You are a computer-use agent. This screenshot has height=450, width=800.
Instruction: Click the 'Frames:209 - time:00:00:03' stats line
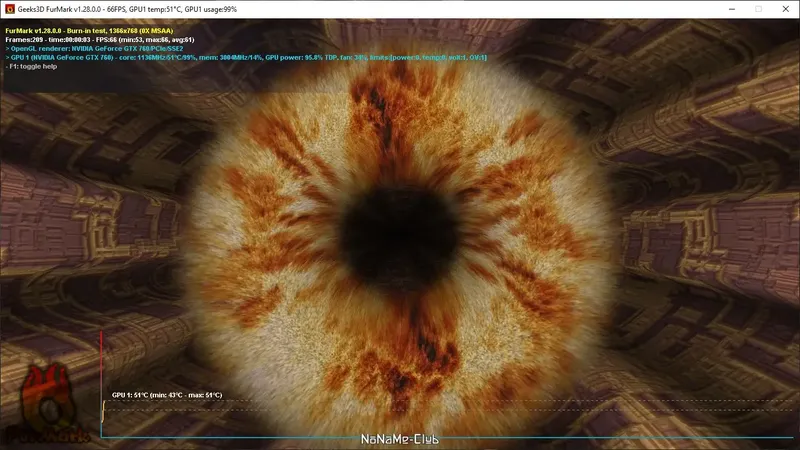99,39
